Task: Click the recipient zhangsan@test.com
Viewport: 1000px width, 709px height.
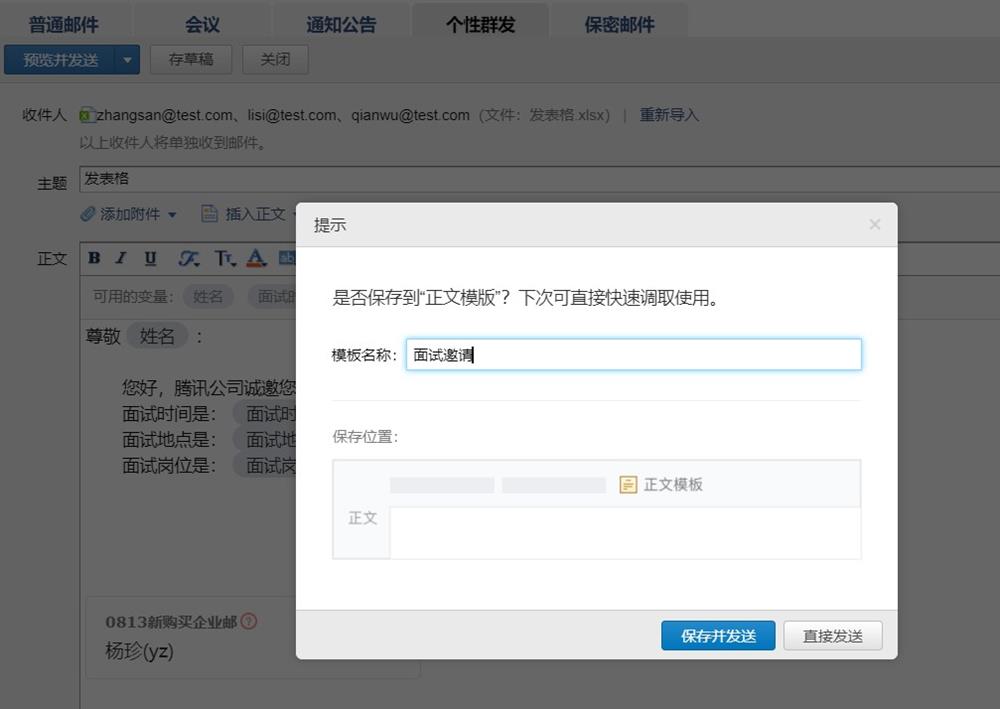Action: 165,115
